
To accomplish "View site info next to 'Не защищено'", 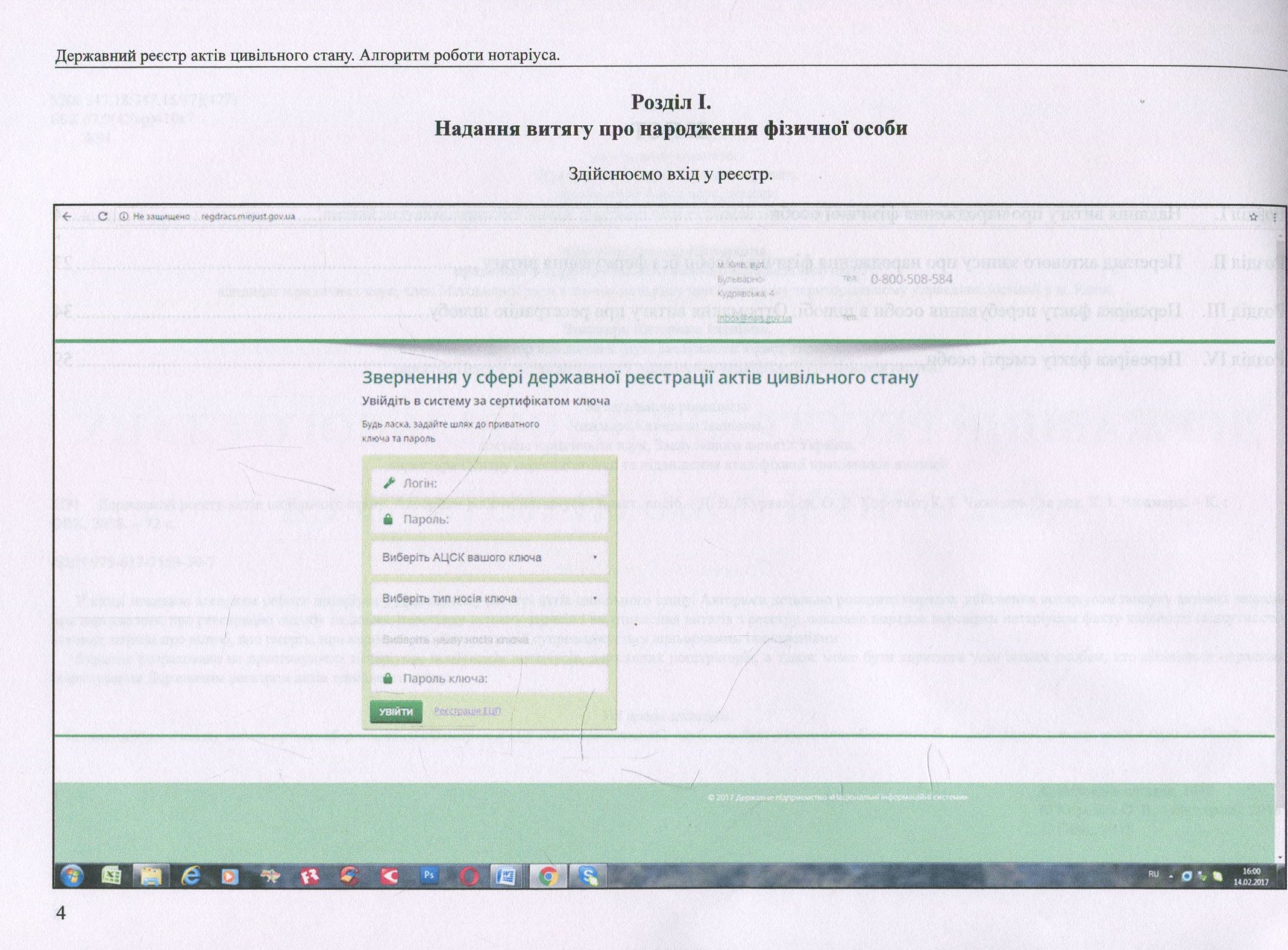I will pyautogui.click(x=124, y=216).
